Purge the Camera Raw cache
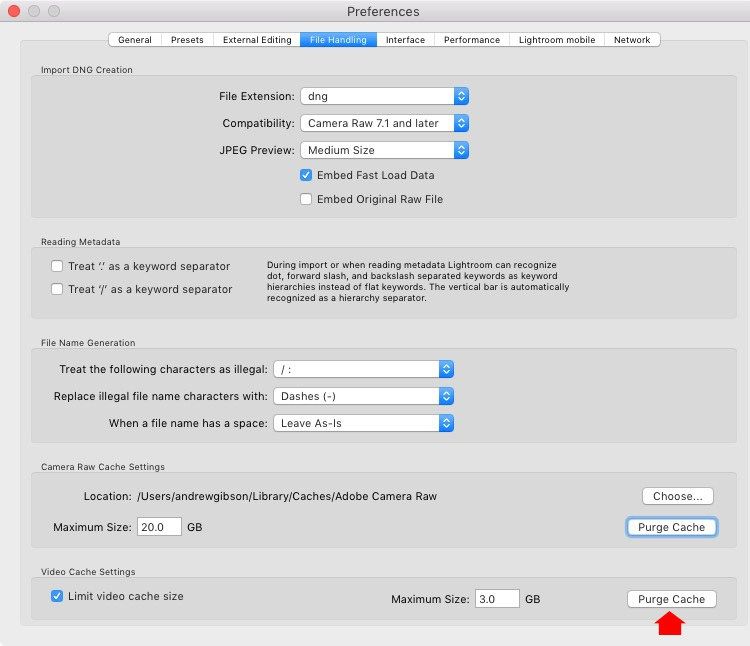 click(671, 527)
